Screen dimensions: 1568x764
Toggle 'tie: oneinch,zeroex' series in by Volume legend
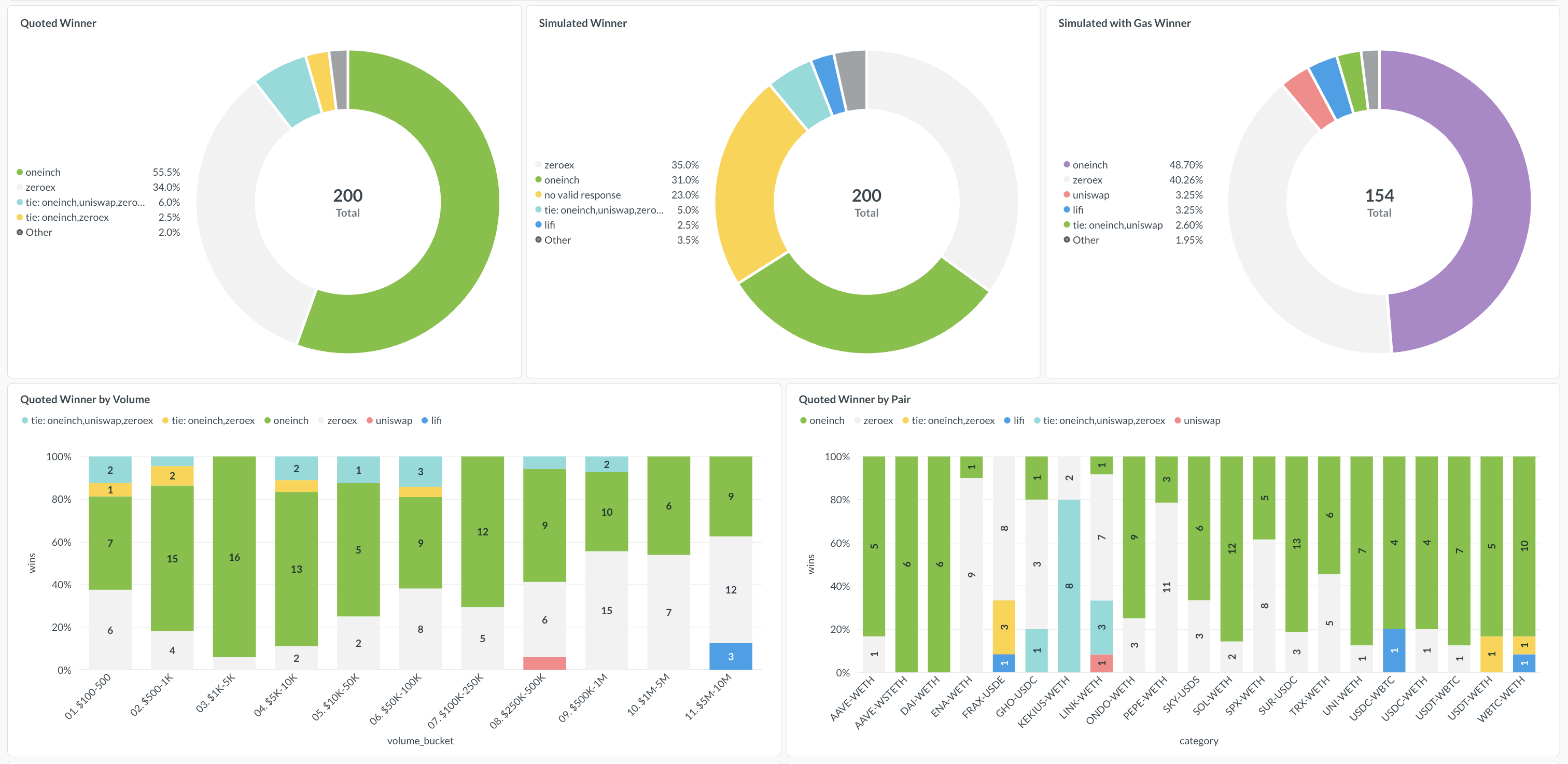pyautogui.click(x=208, y=420)
